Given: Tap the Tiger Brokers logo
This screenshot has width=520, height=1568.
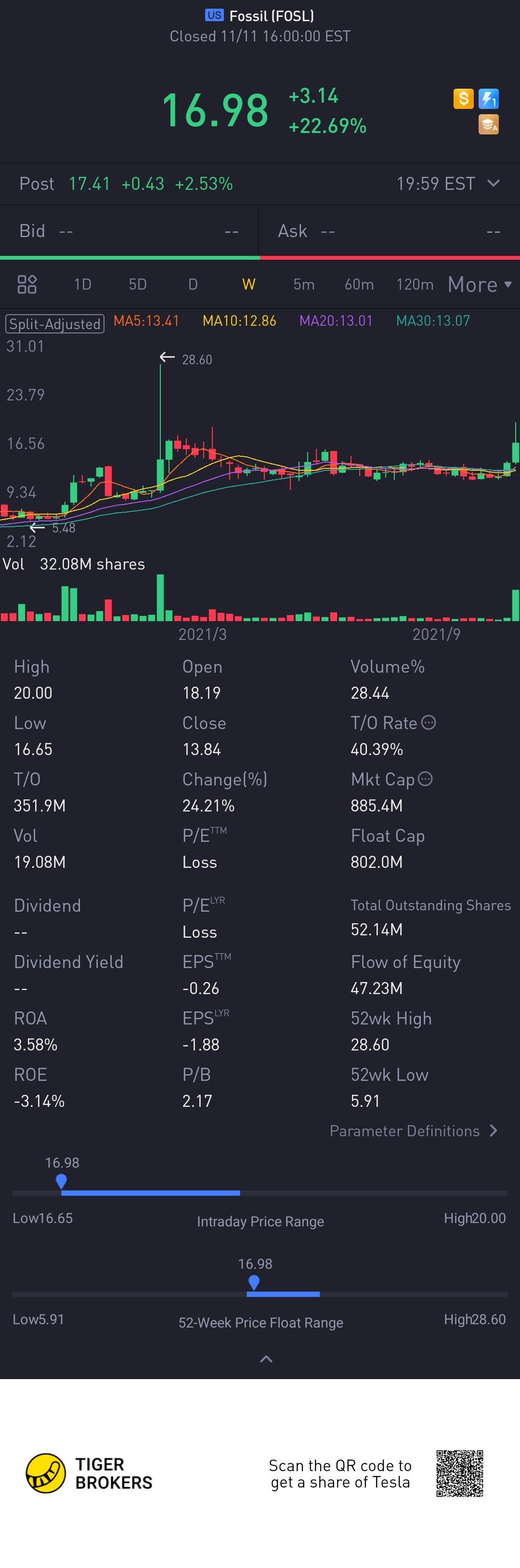Looking at the screenshot, I should click(x=46, y=1473).
